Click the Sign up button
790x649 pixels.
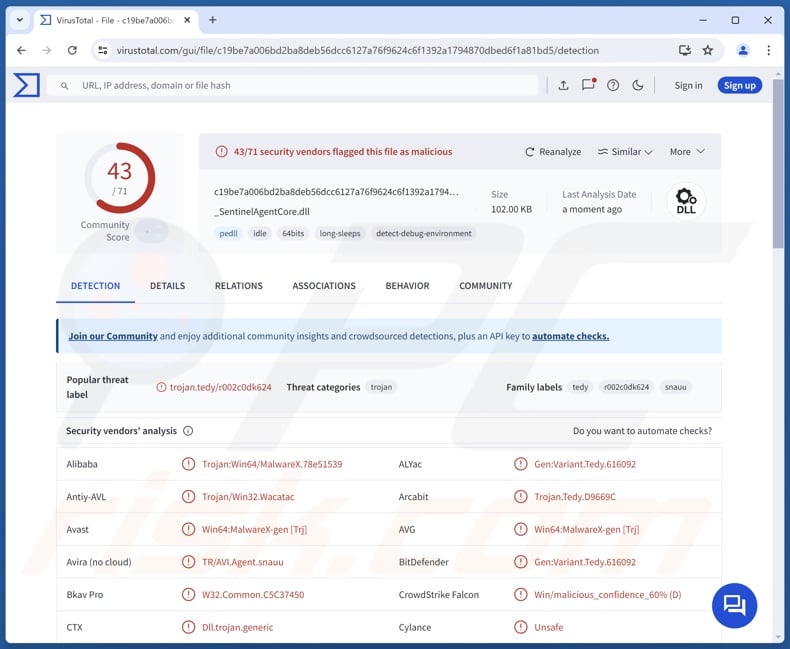[740, 85]
